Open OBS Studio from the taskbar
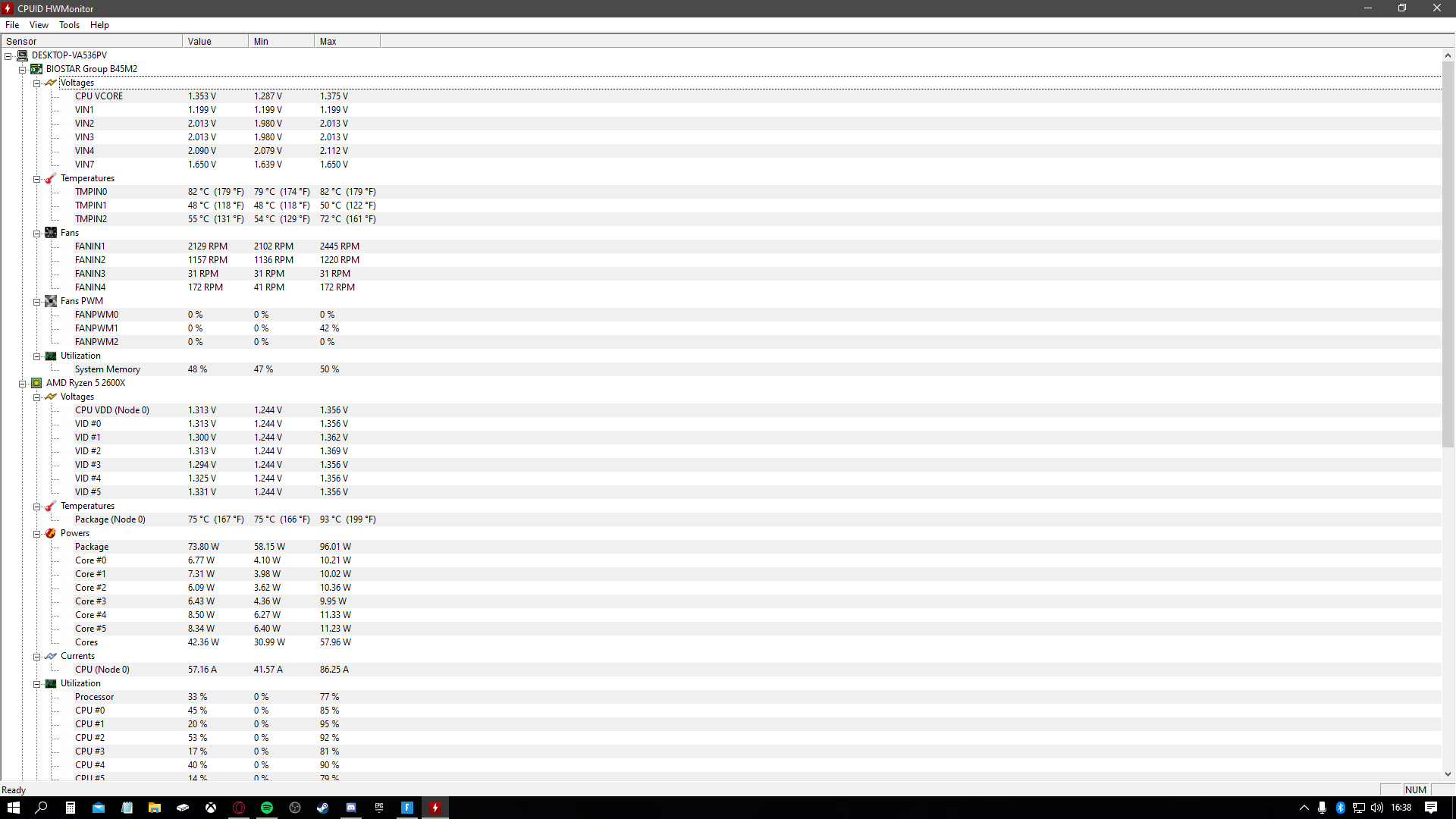Image resolution: width=1456 pixels, height=819 pixels. (295, 808)
